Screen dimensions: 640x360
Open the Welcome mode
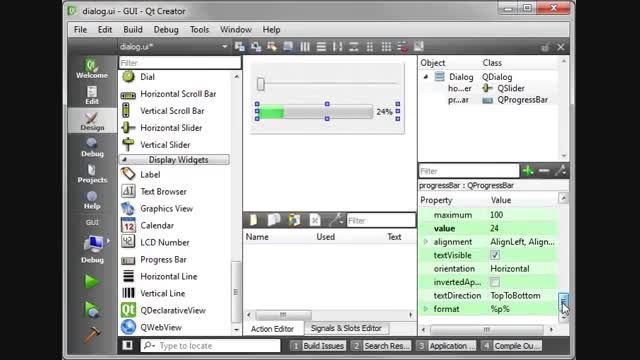(x=92, y=68)
